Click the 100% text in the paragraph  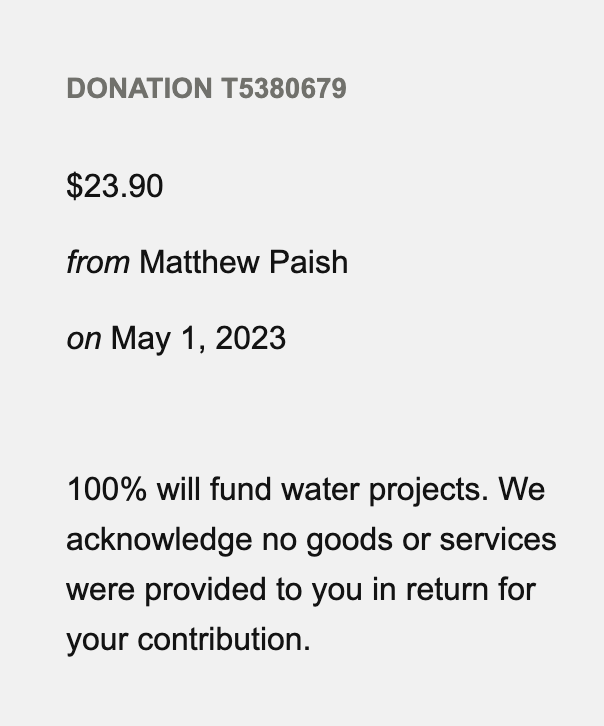pyautogui.click(x=107, y=489)
